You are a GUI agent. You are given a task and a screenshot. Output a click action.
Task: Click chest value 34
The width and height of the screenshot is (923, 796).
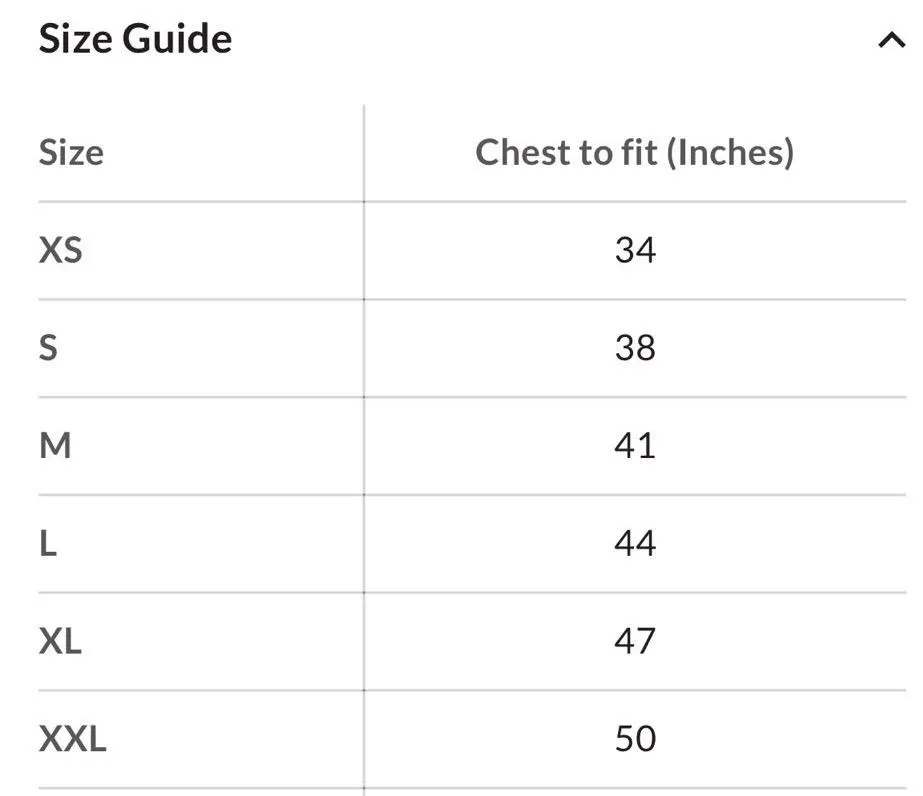(x=635, y=249)
